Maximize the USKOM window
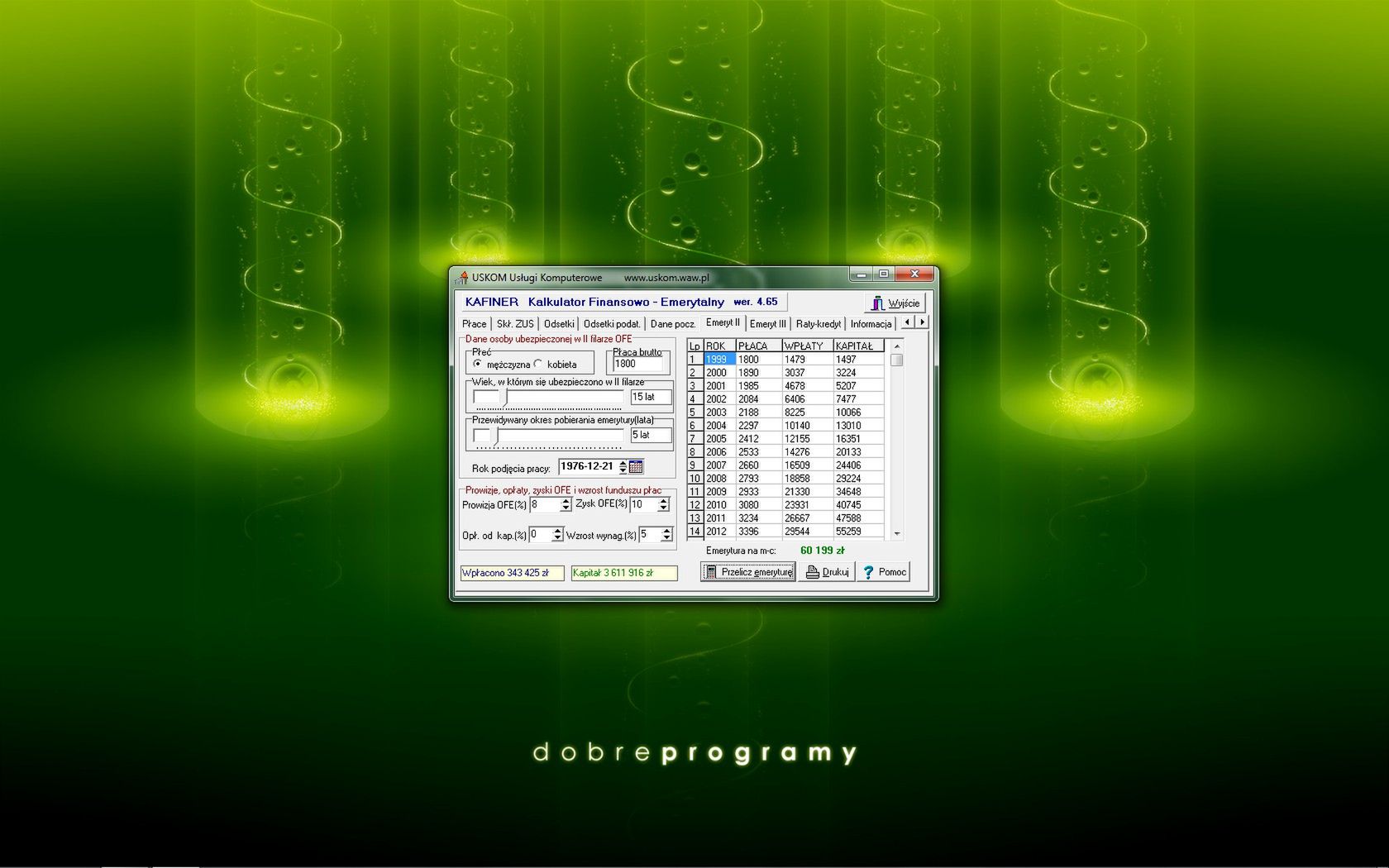 pos(883,274)
